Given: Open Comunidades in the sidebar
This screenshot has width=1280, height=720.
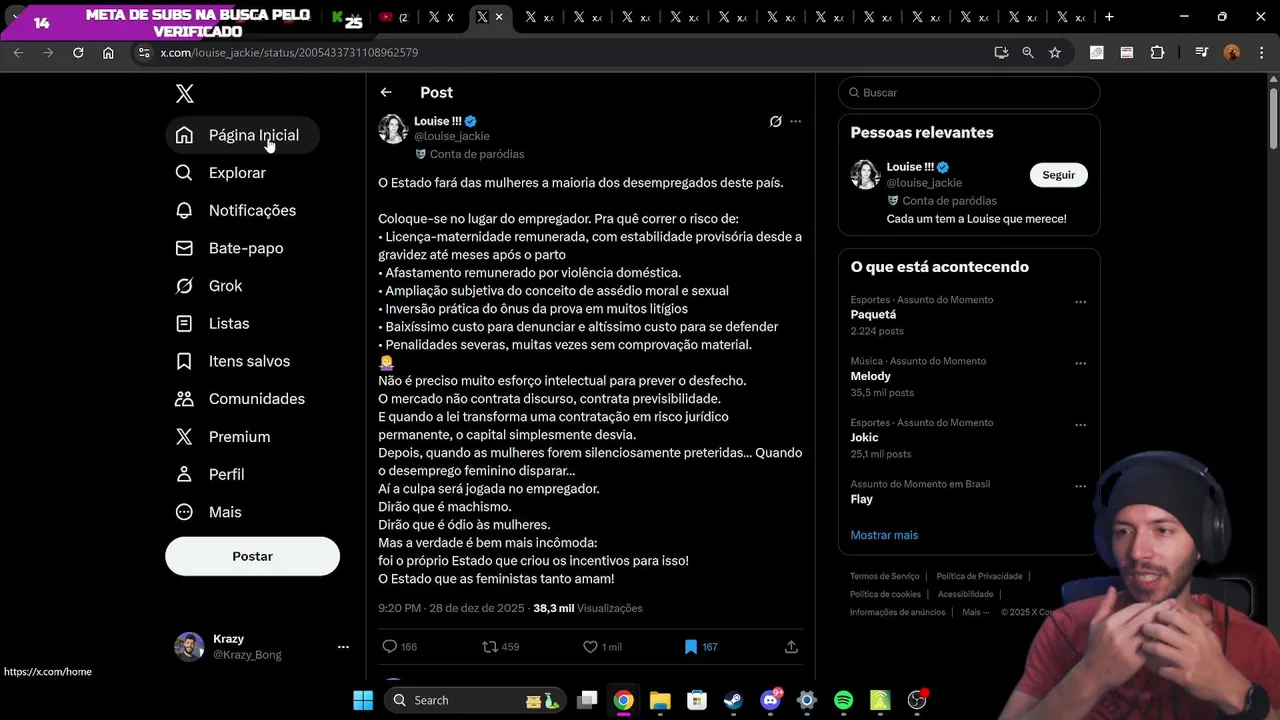Looking at the screenshot, I should click(x=240, y=399).
